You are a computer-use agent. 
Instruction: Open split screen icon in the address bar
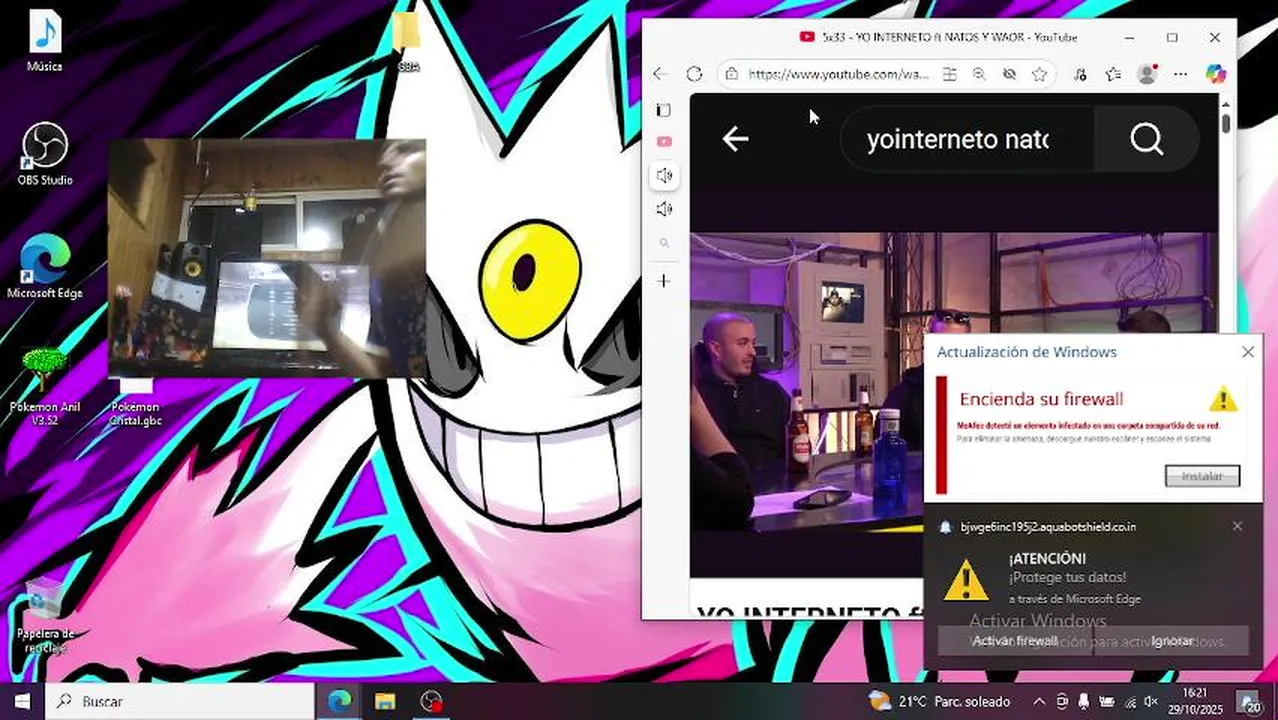pyautogui.click(x=950, y=74)
